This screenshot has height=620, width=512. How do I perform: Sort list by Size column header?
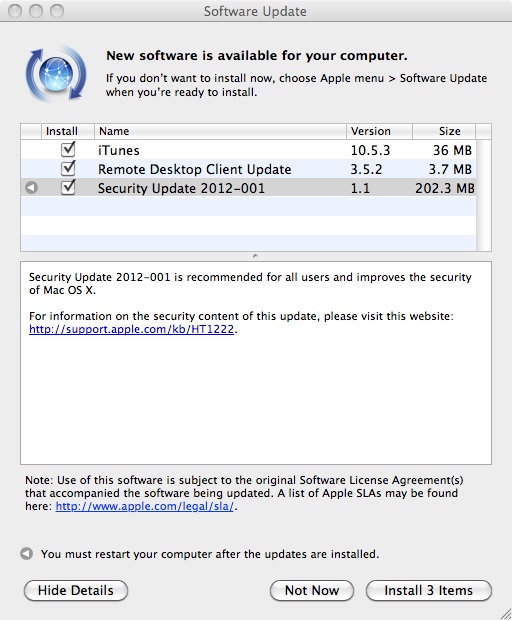pos(444,131)
